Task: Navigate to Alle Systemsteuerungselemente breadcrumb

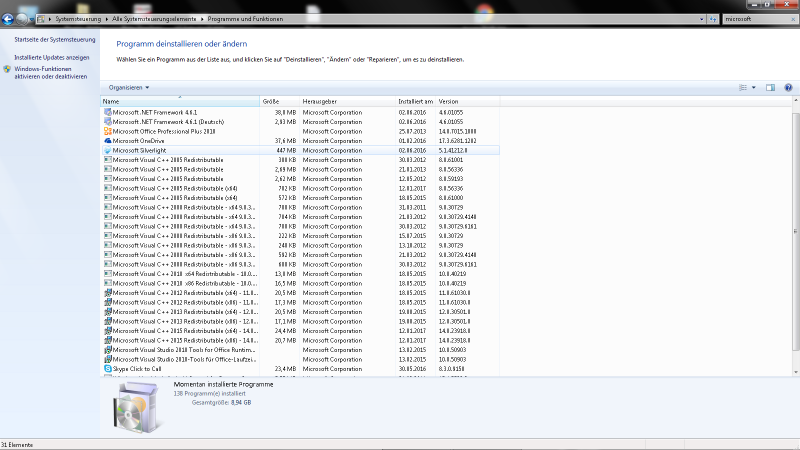Action: [x=154, y=19]
